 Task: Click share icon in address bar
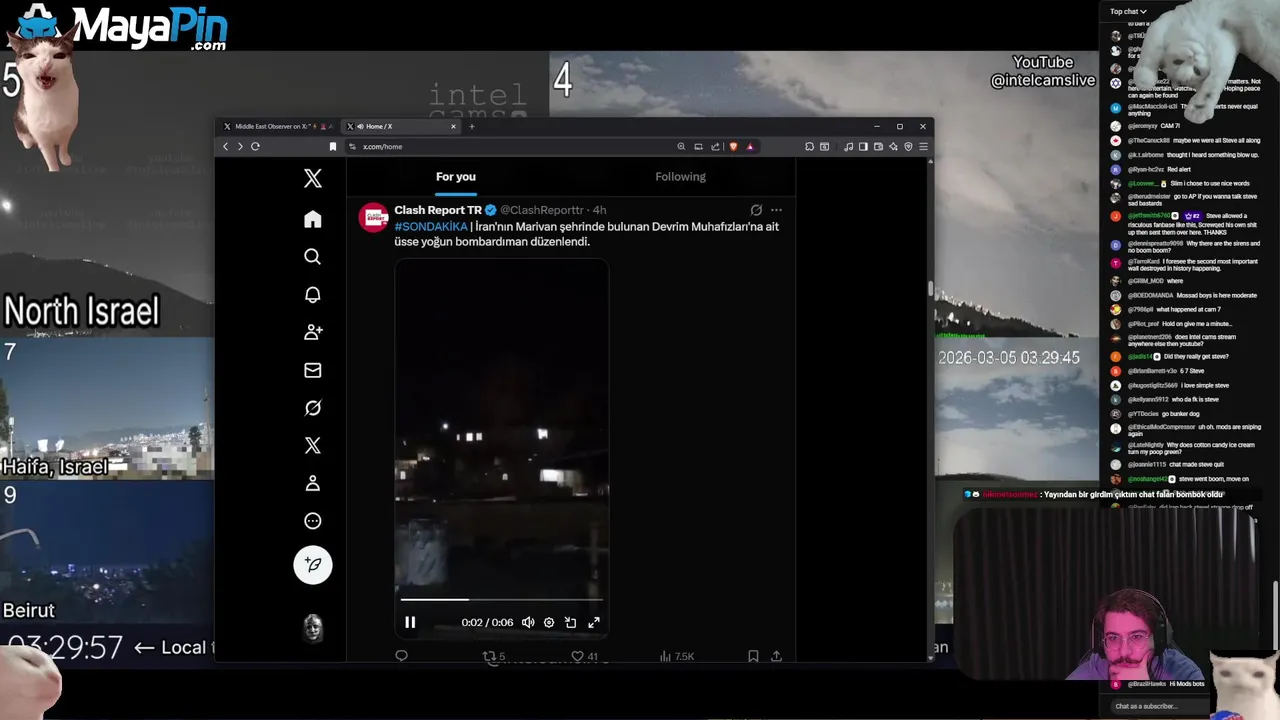coord(715,146)
